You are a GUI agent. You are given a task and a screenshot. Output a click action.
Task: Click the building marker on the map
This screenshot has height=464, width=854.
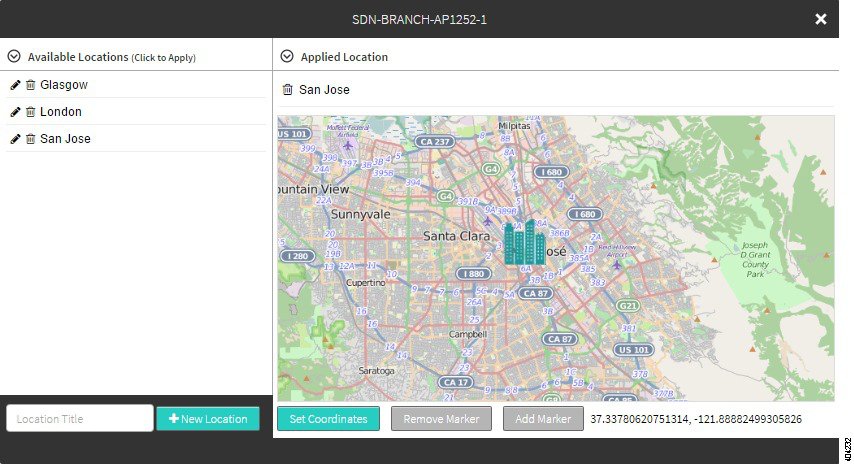(524, 242)
